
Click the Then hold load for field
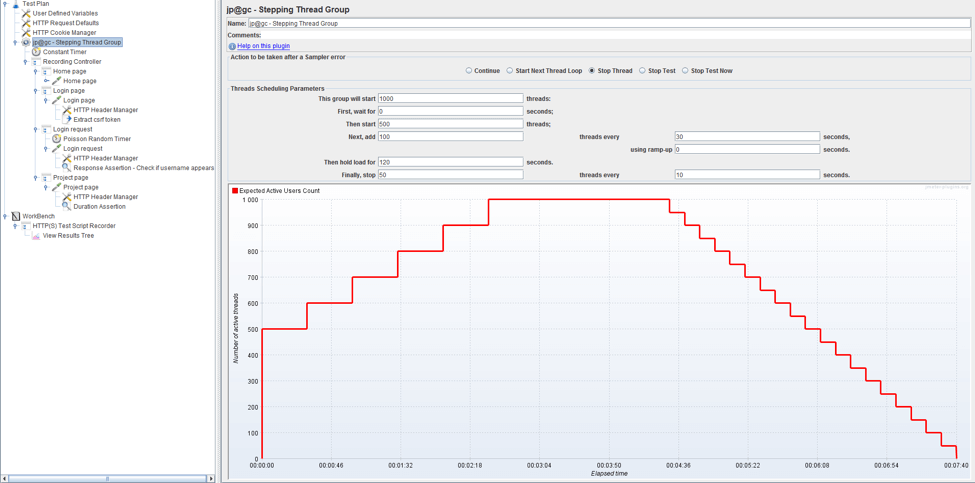(450, 162)
